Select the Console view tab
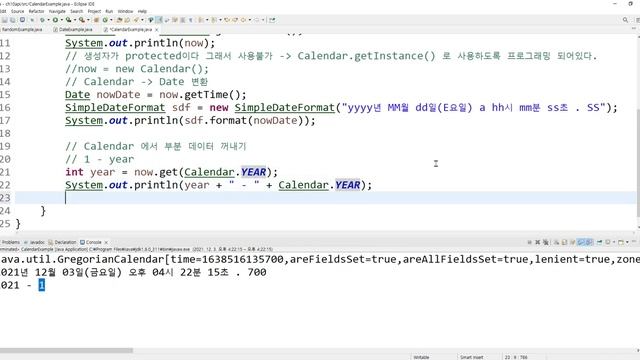This screenshot has height=360, width=640. click(91, 242)
